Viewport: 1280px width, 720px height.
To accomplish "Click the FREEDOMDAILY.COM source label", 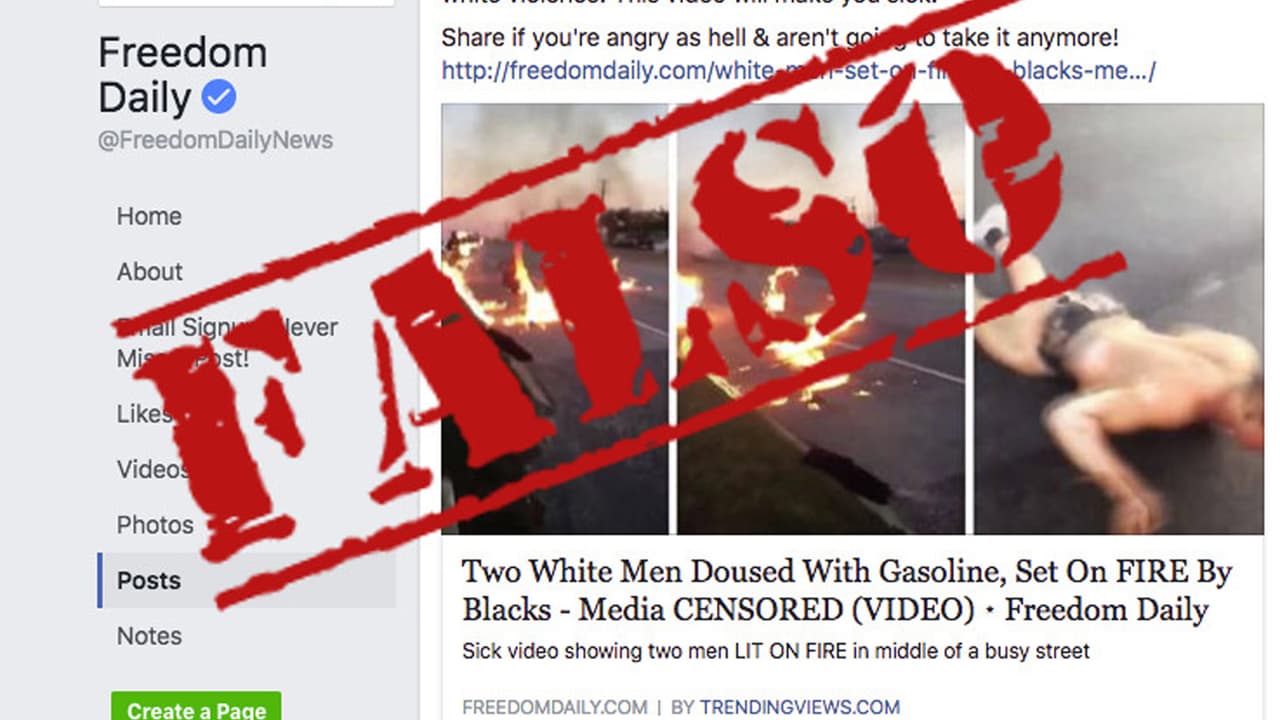I will 555,707.
